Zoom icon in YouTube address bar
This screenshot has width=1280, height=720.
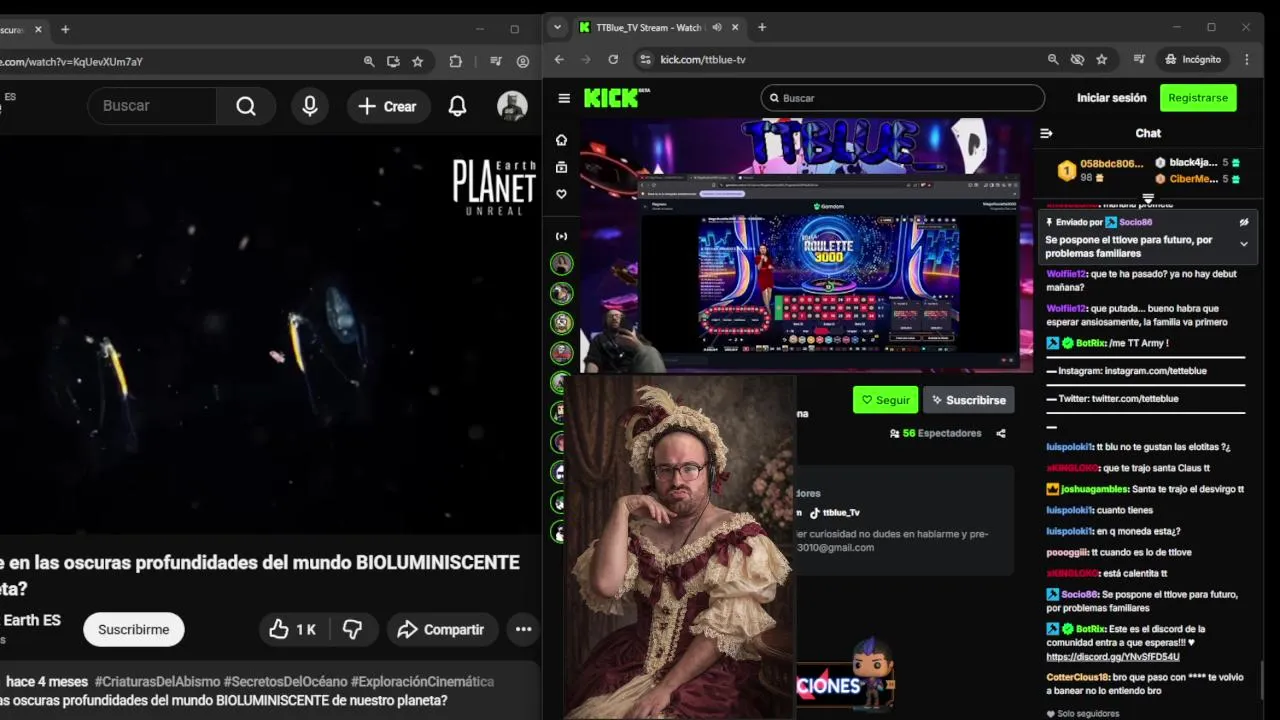click(x=369, y=62)
